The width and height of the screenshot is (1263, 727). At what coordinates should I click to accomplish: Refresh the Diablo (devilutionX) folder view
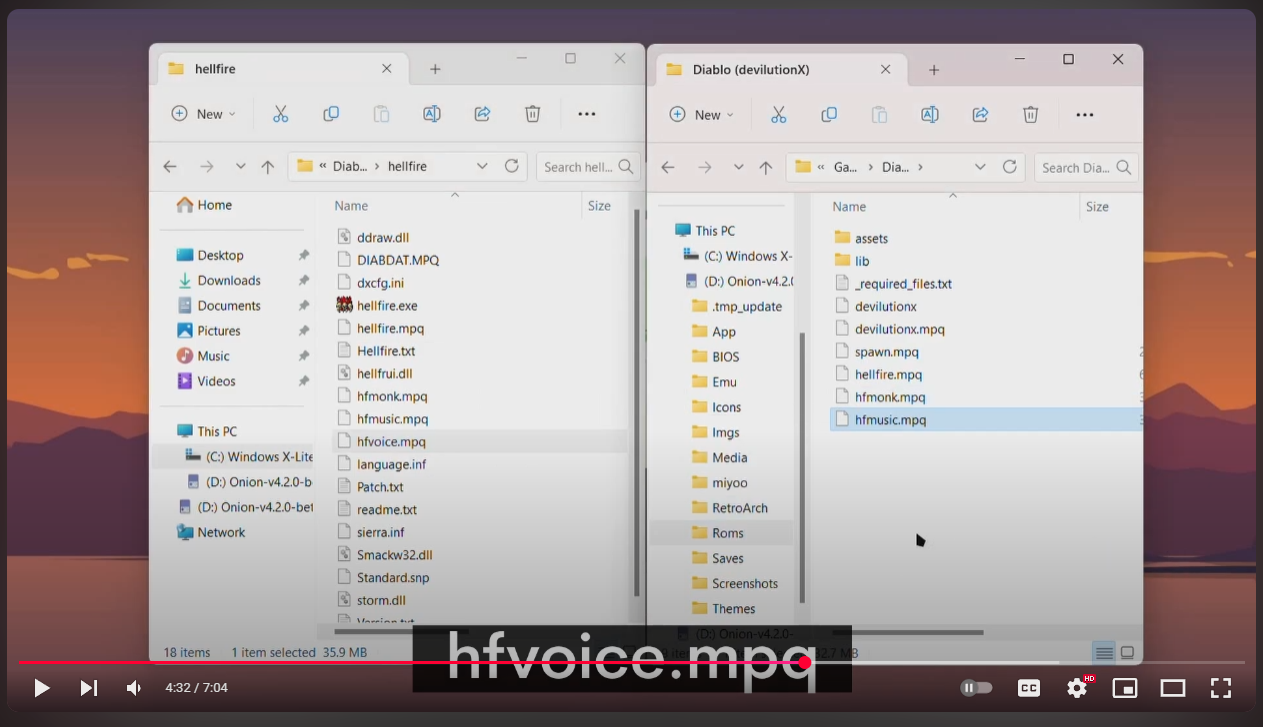1010,167
